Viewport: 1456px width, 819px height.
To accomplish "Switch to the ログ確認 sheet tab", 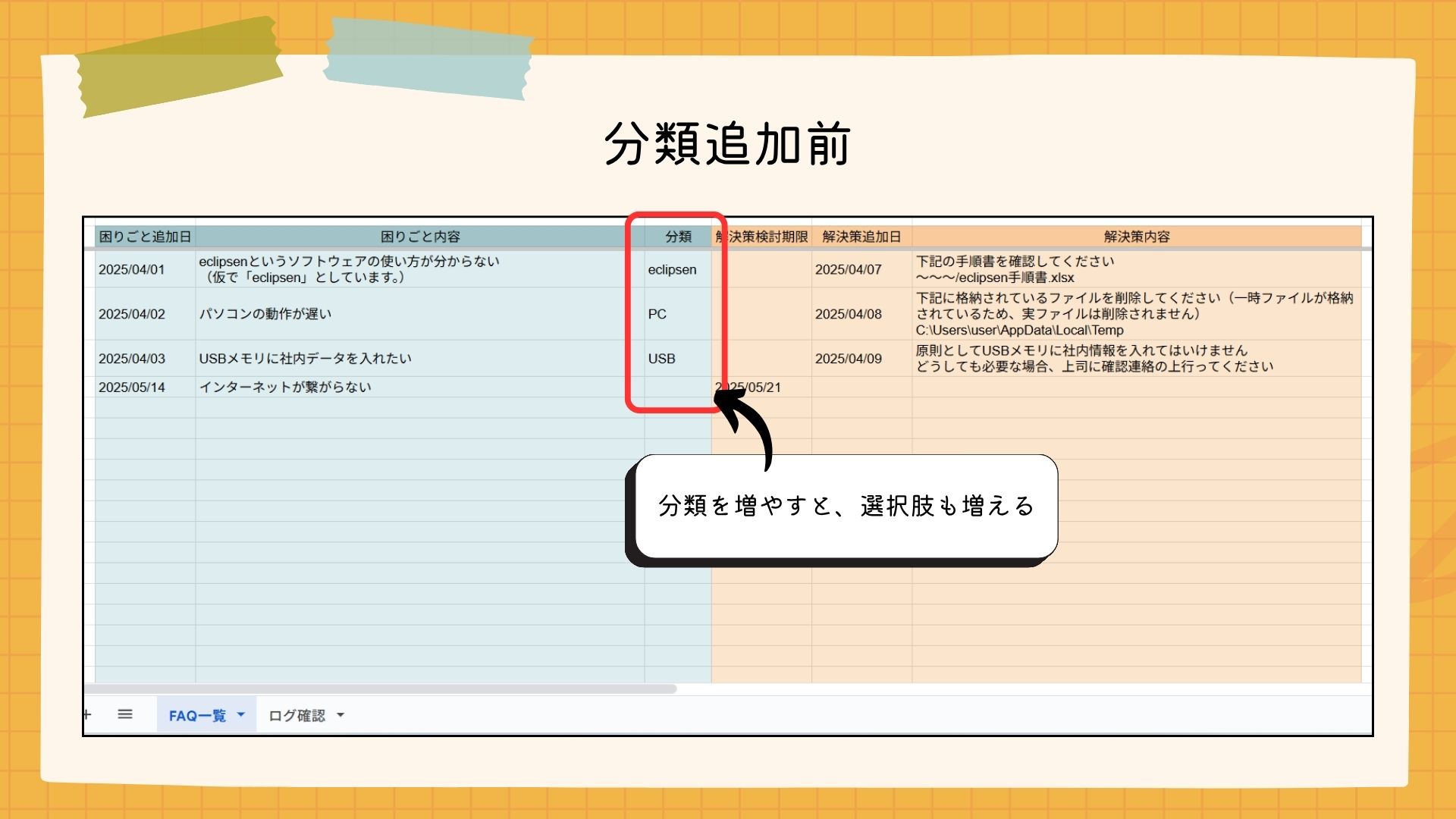I will [x=297, y=716].
